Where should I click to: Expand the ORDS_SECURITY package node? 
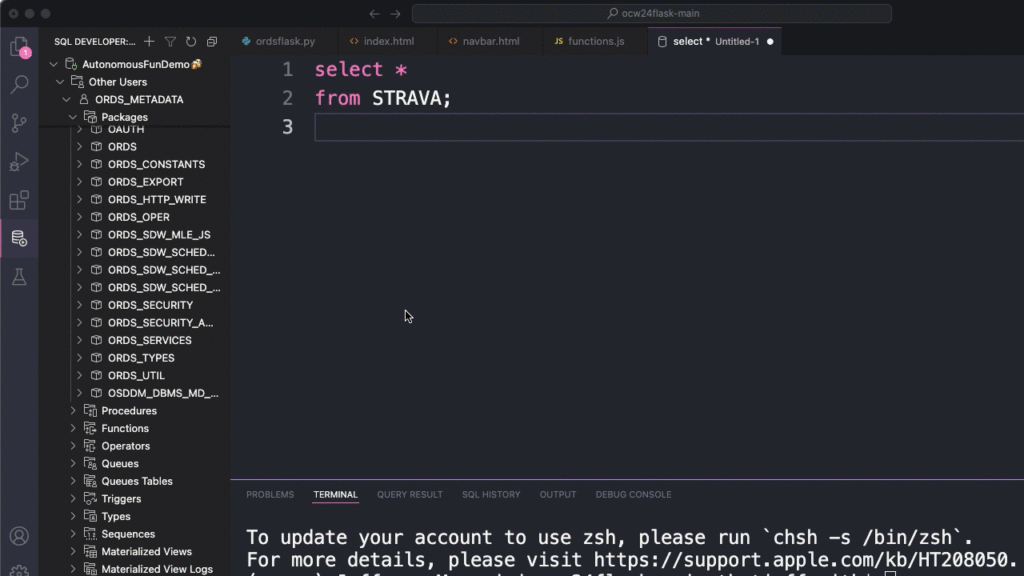tap(82, 305)
